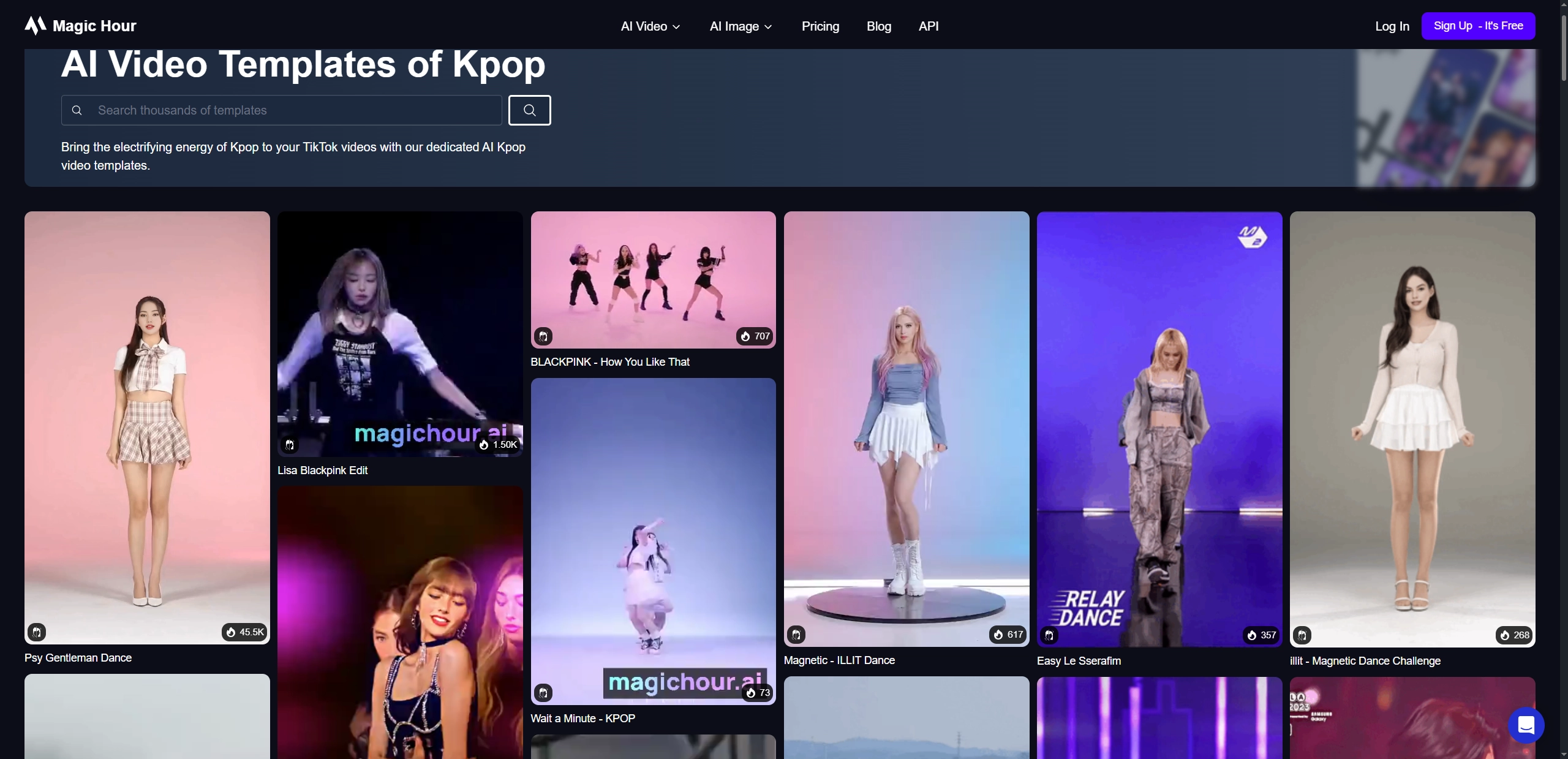Click the badge icon on Wait a Minute - KPOP card

544,693
